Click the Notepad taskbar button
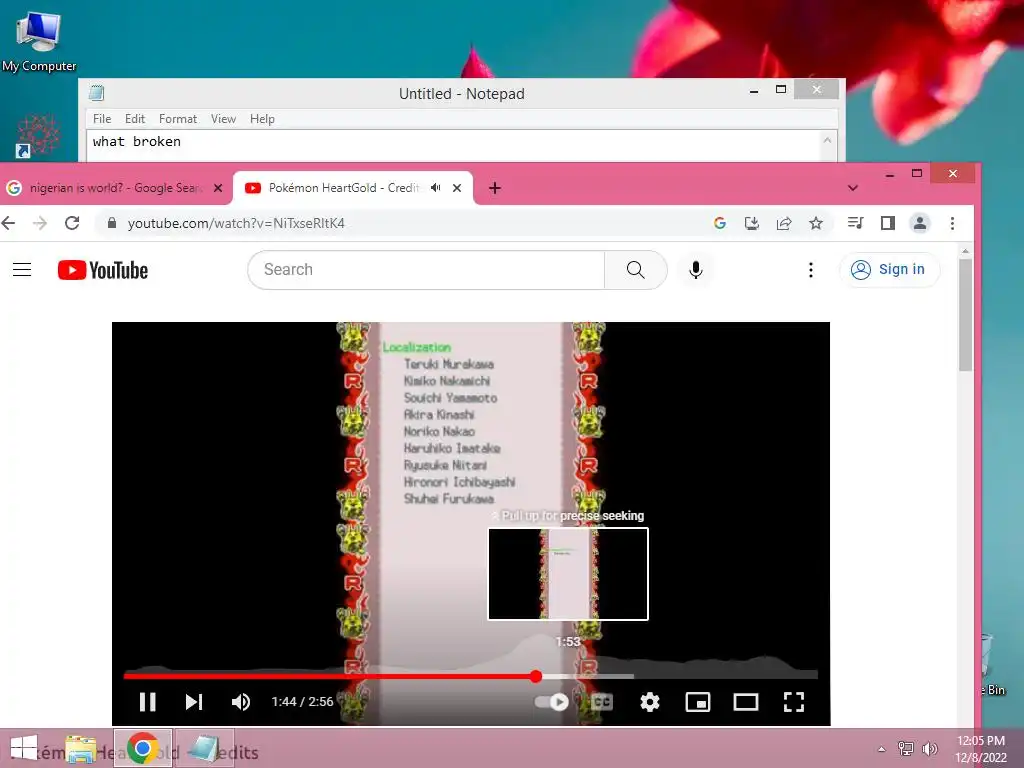 [x=204, y=748]
